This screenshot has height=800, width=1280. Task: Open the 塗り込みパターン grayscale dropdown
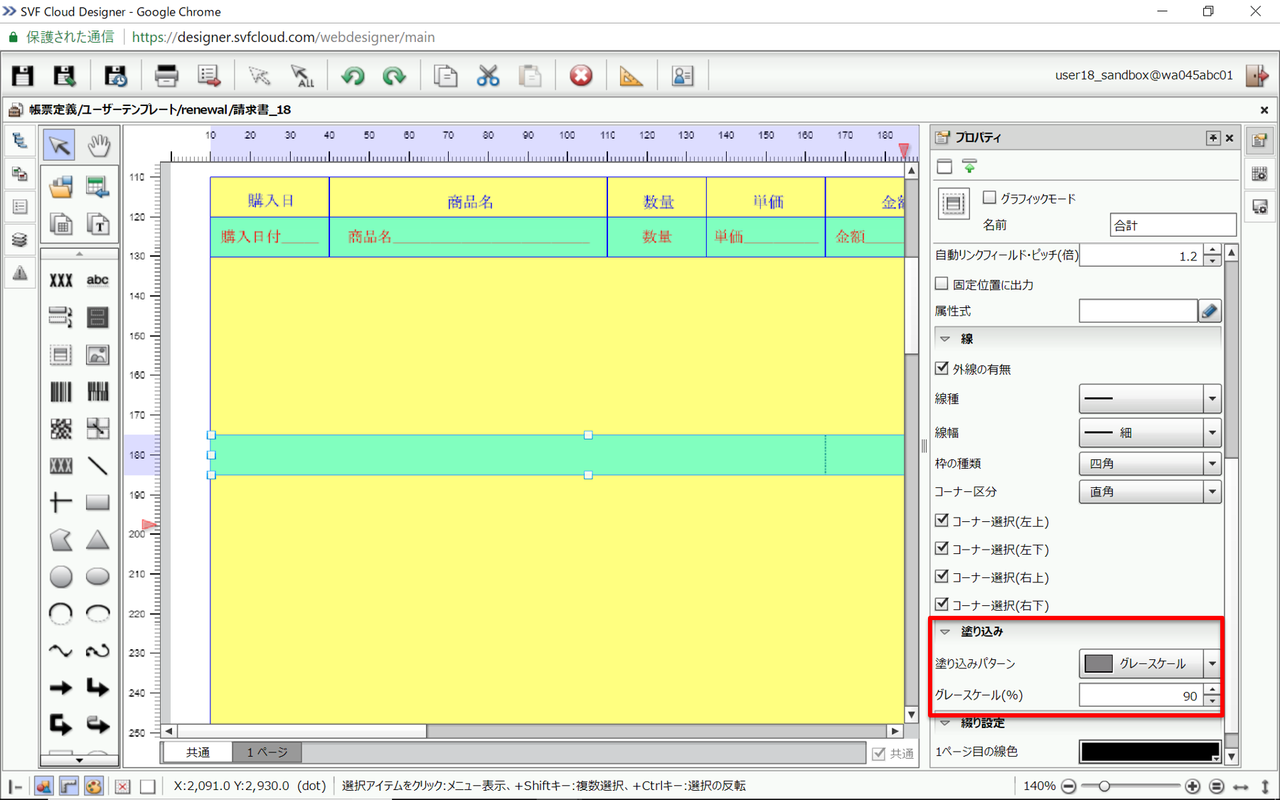pos(1150,663)
